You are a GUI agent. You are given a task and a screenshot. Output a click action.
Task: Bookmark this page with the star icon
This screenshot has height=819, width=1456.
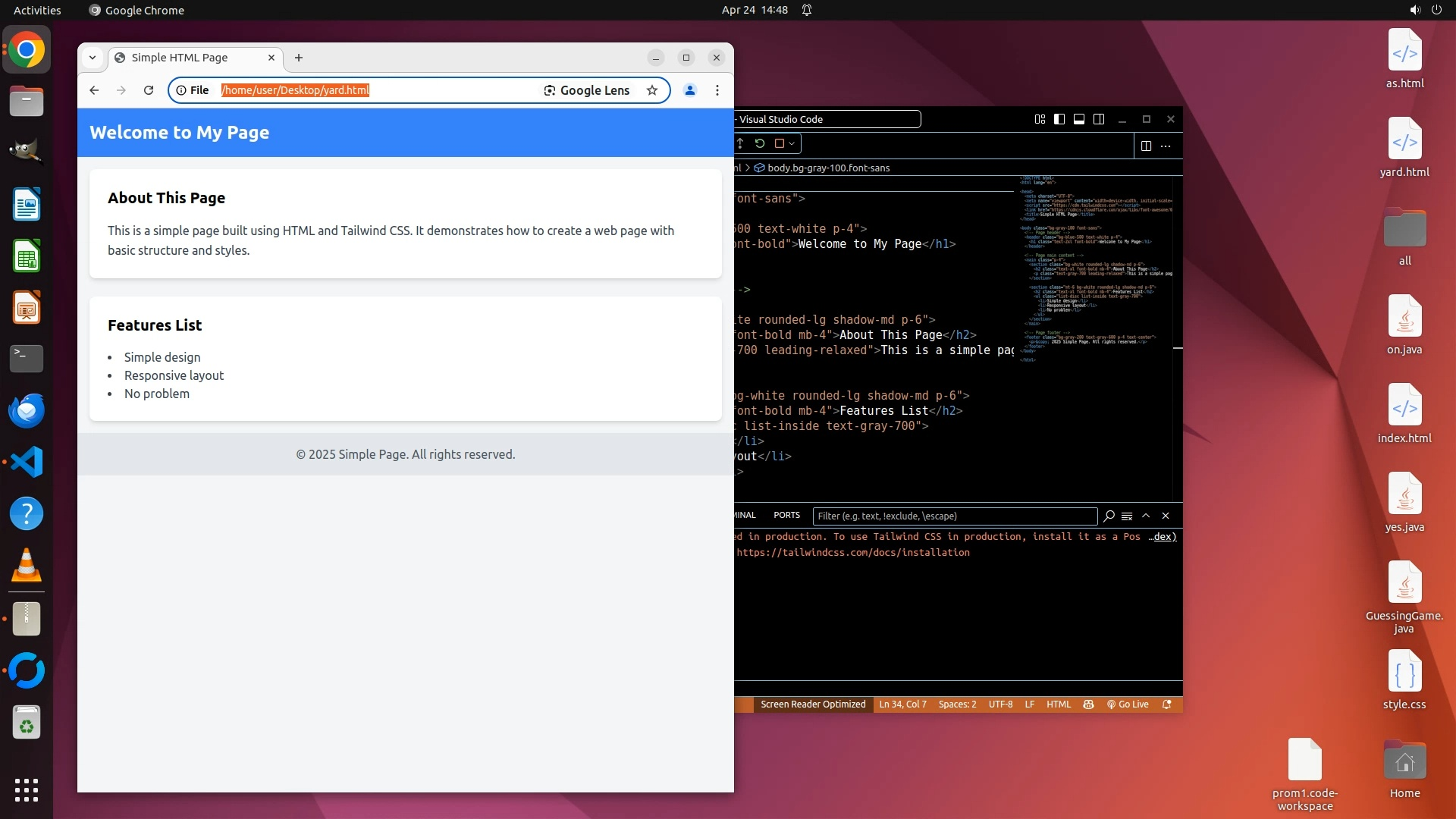point(651,90)
